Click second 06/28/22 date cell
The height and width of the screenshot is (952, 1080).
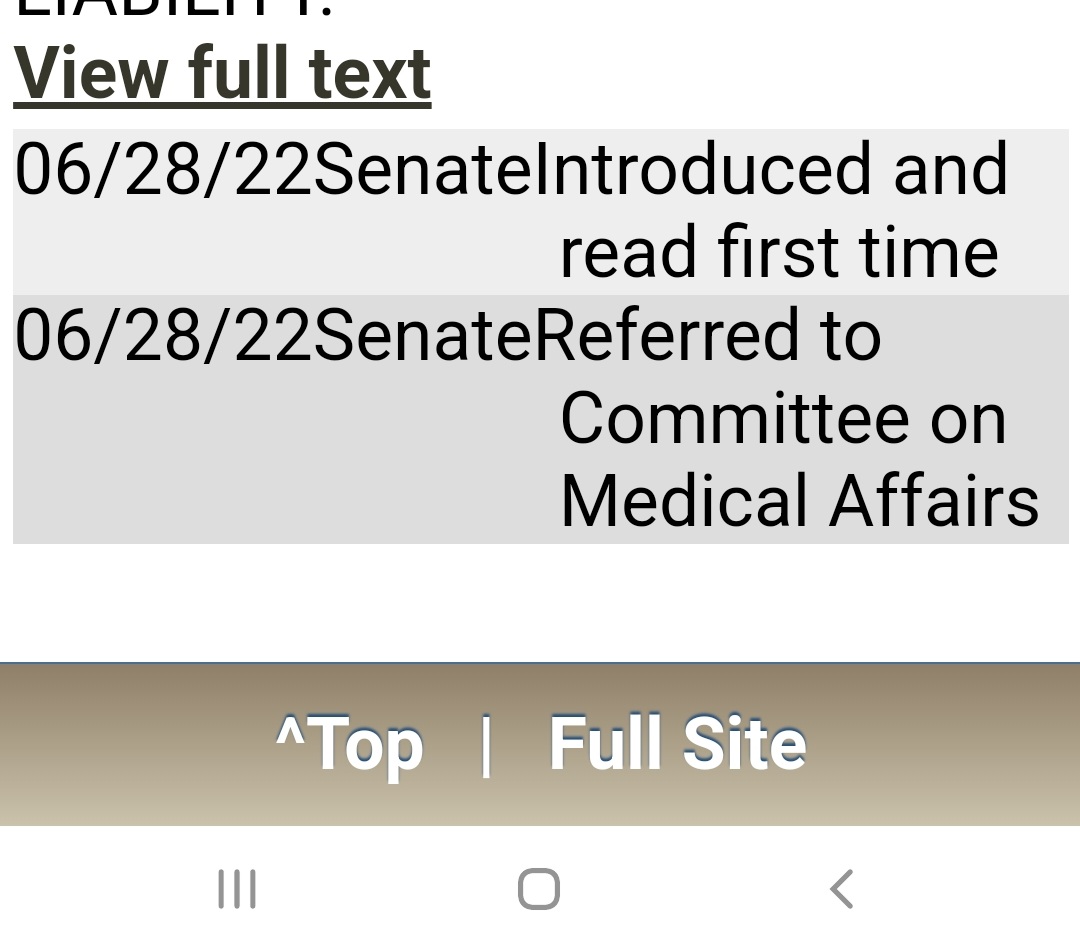(164, 335)
